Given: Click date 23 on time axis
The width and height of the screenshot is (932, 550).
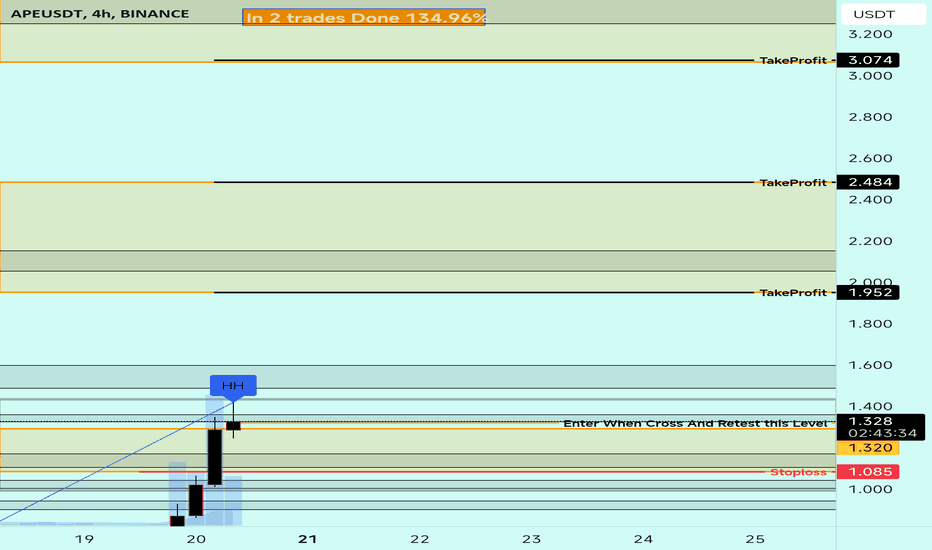Looking at the screenshot, I should [531, 539].
